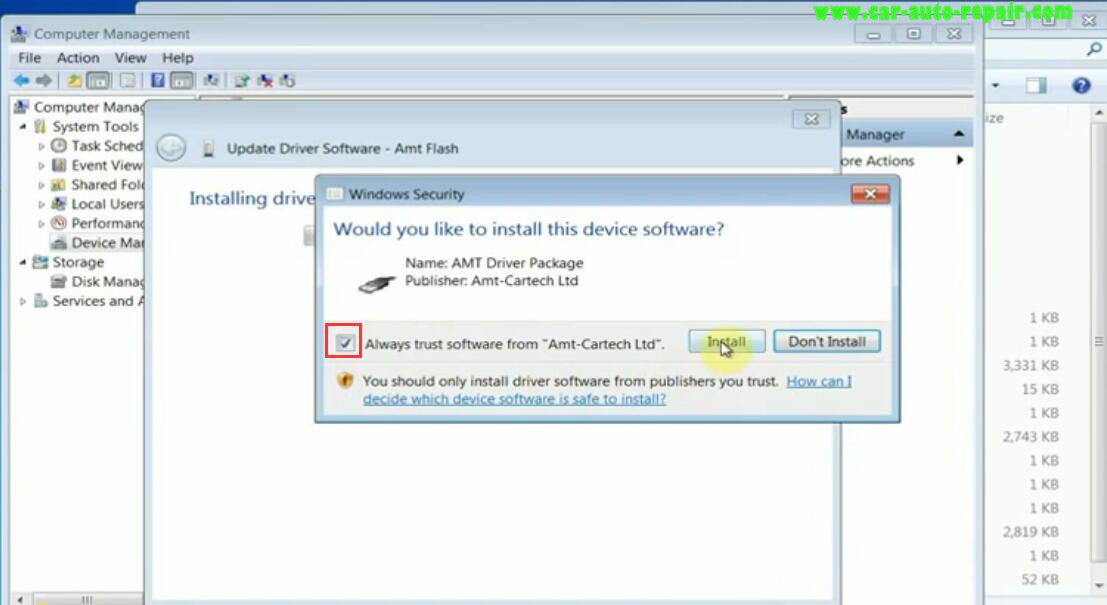Toggle 'Always trust software from Amt-Cartech Ltd' checkbox
1107x605 pixels.
(x=345, y=343)
